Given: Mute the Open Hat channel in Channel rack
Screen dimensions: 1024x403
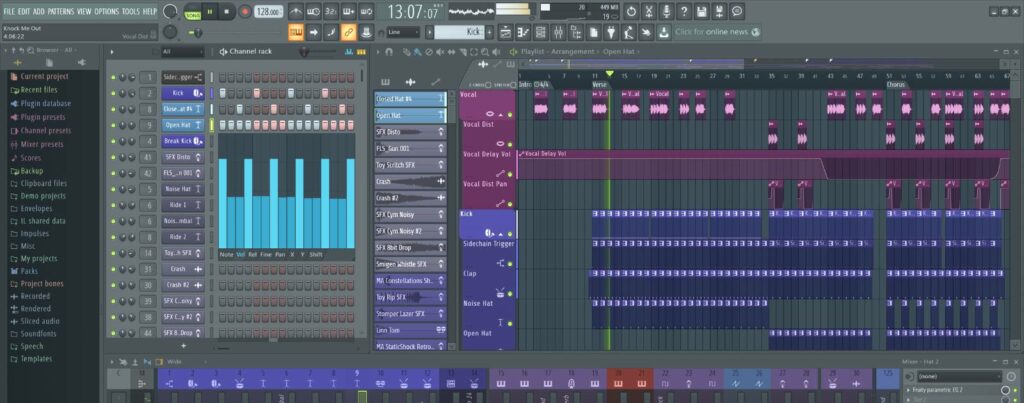Looking at the screenshot, I should (x=113, y=125).
